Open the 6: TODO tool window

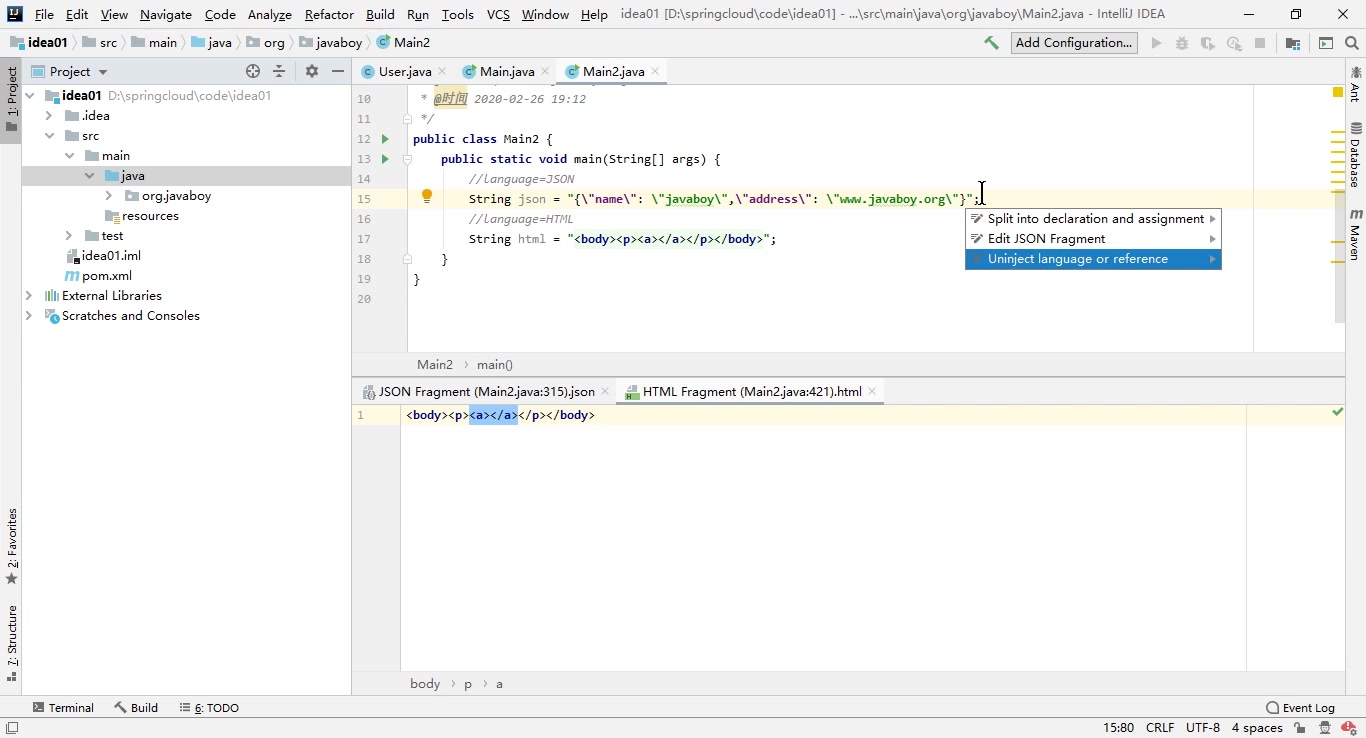(x=209, y=708)
